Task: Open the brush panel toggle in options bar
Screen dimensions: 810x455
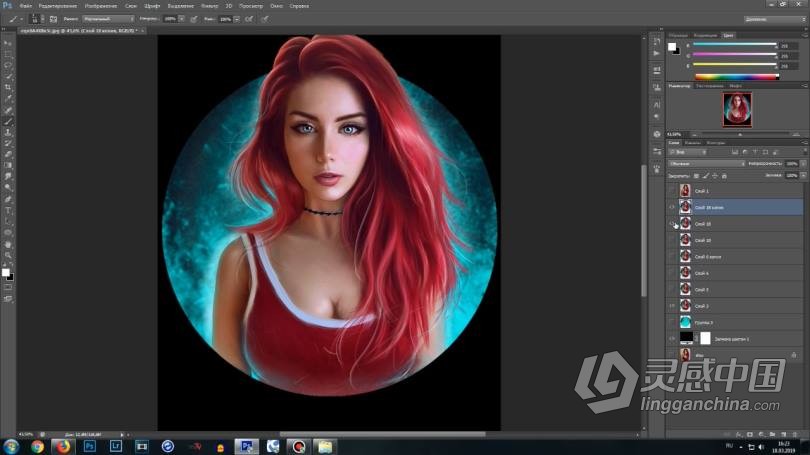Action: click(53, 19)
